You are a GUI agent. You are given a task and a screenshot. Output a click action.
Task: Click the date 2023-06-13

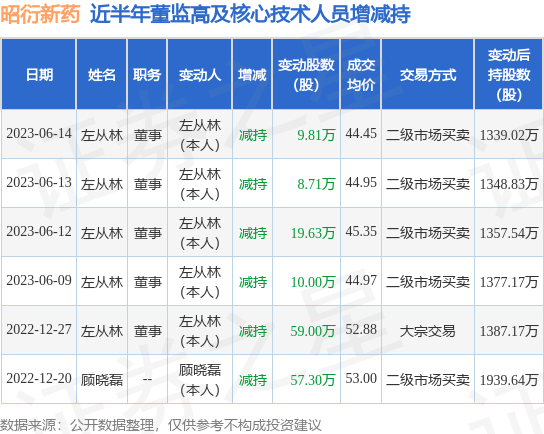(x=39, y=183)
